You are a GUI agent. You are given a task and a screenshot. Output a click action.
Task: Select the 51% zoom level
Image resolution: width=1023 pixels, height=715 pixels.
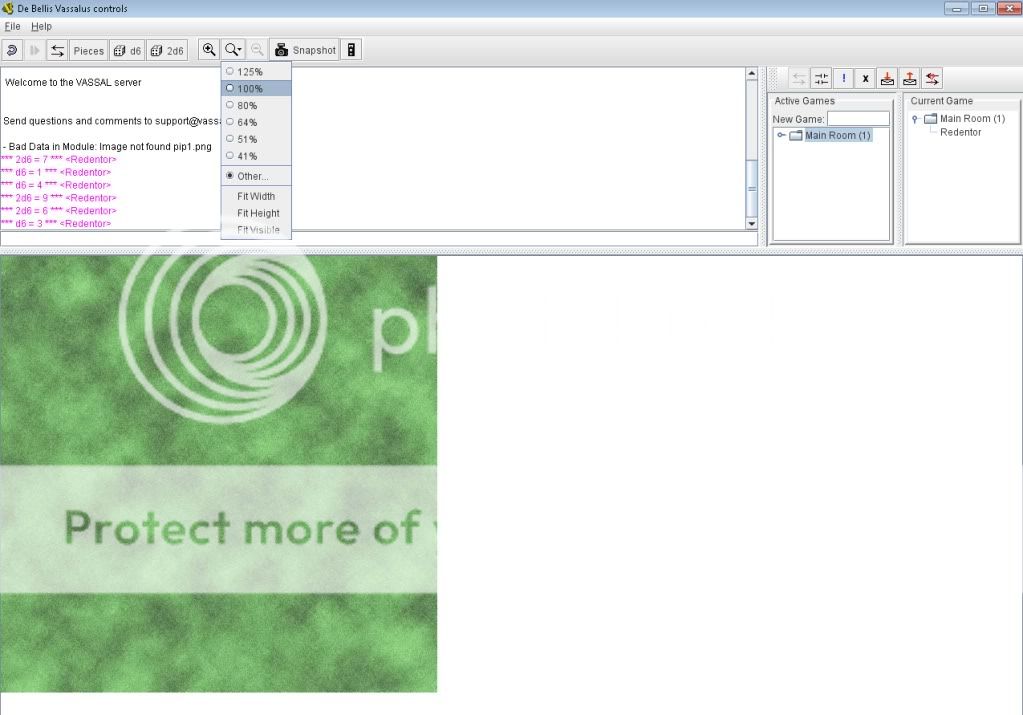coord(256,140)
